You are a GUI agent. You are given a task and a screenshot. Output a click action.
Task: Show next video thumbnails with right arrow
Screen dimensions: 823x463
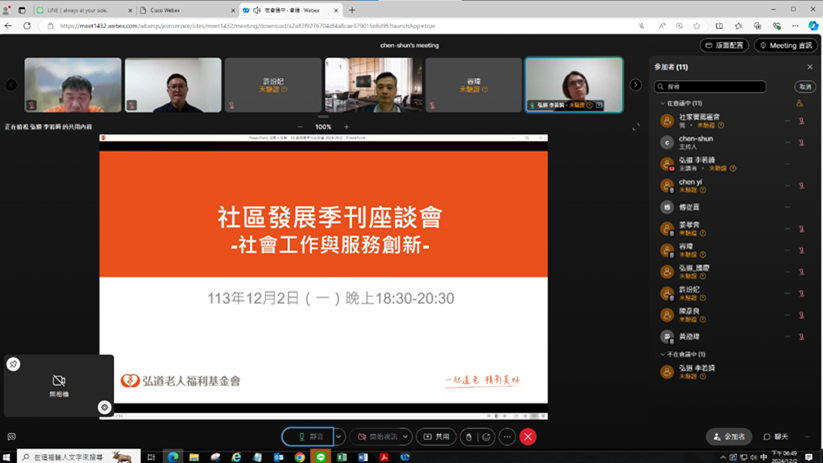point(635,85)
